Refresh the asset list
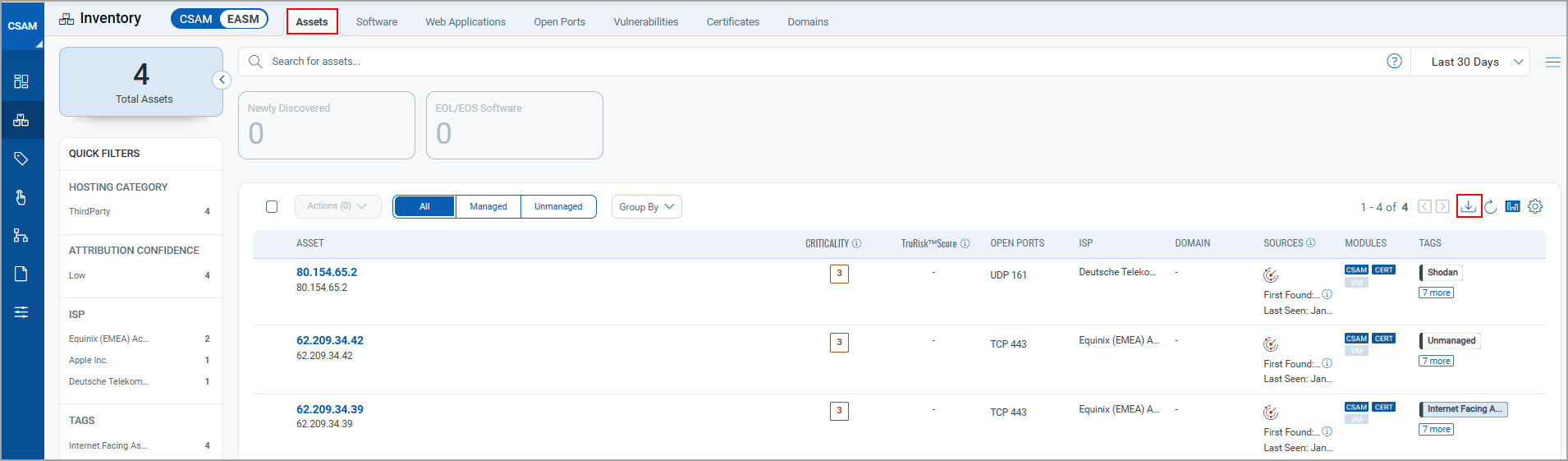 coord(1491,207)
